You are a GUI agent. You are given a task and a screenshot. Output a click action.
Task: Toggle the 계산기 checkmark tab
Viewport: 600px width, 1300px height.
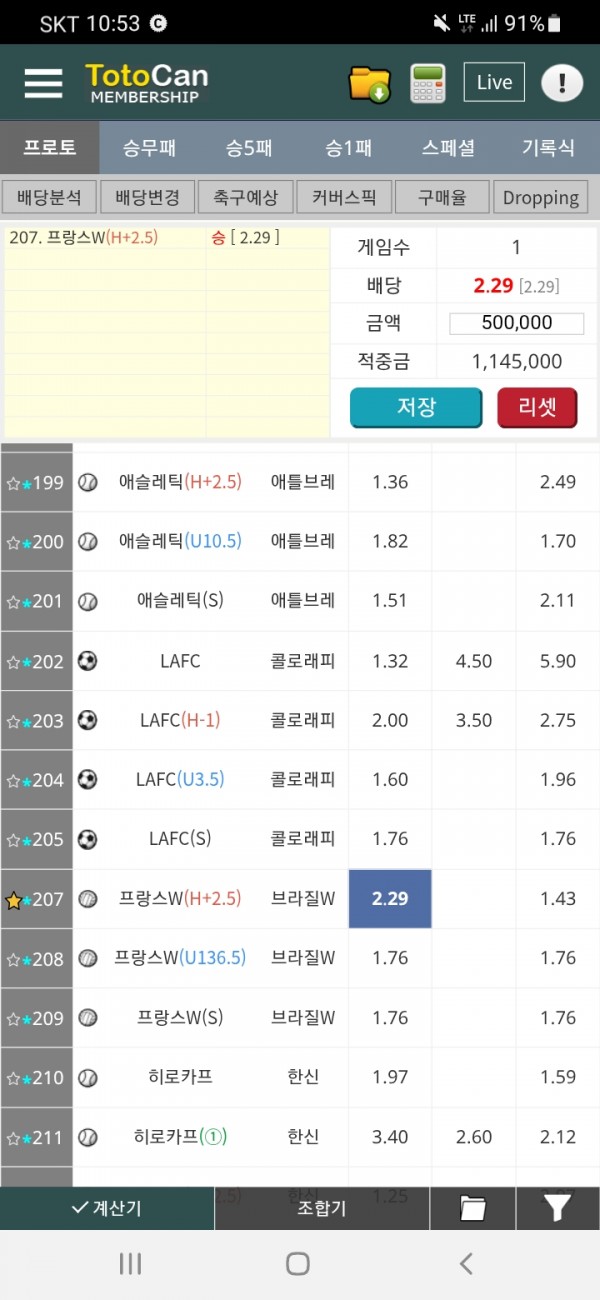[107, 1208]
